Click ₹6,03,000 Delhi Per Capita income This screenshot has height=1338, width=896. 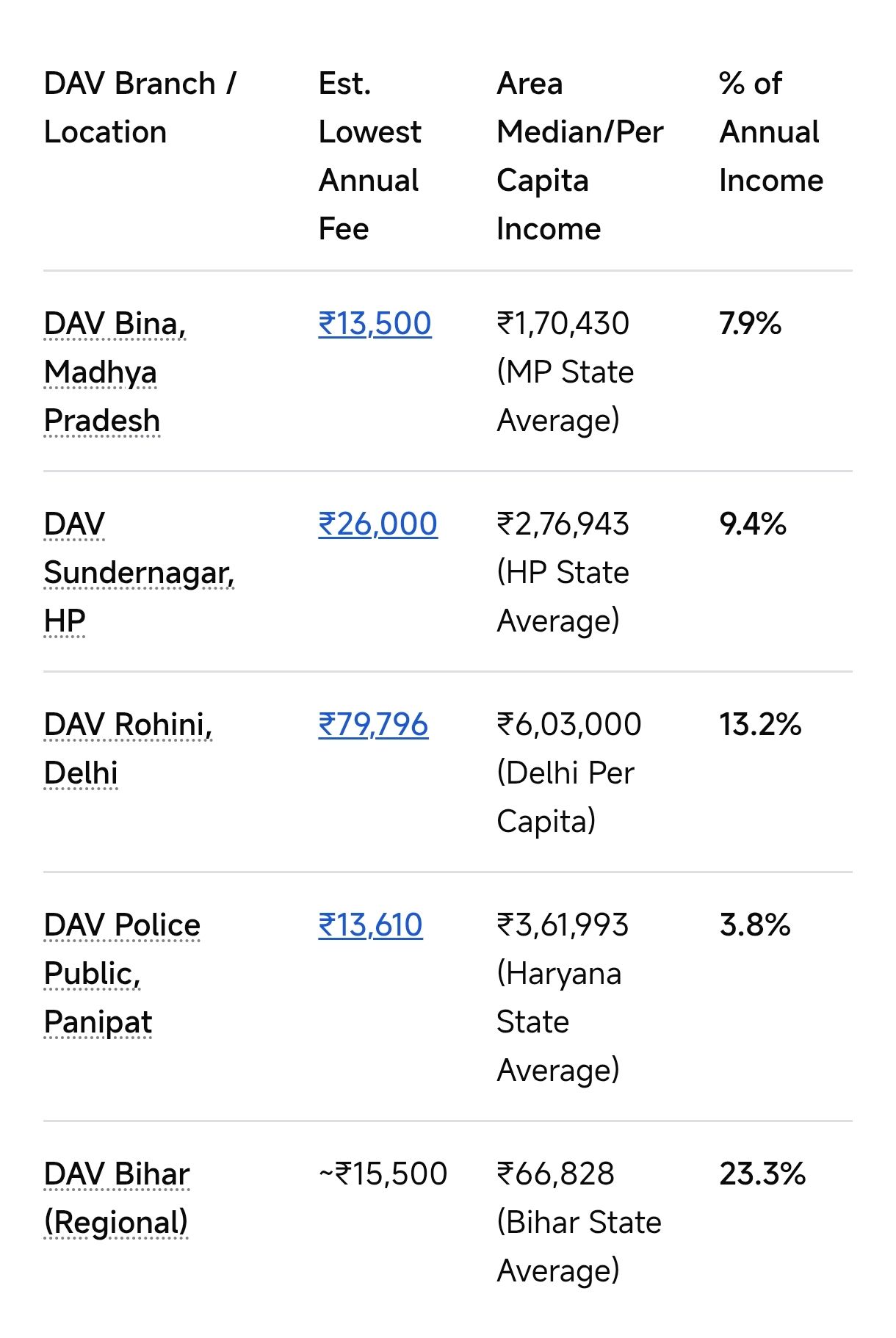(569, 725)
